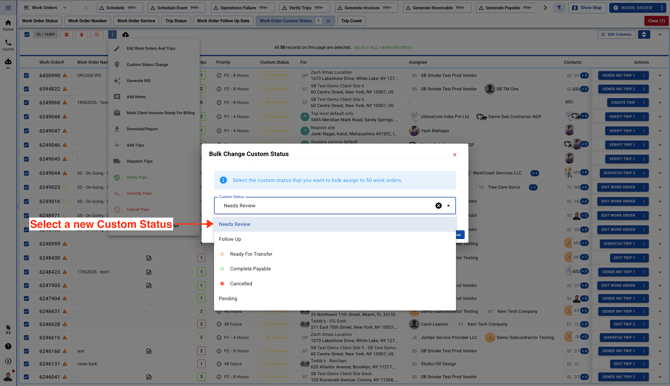Uncheck work order 6249048 checkbox
Screen dimensions: 670x386
tap(26, 117)
